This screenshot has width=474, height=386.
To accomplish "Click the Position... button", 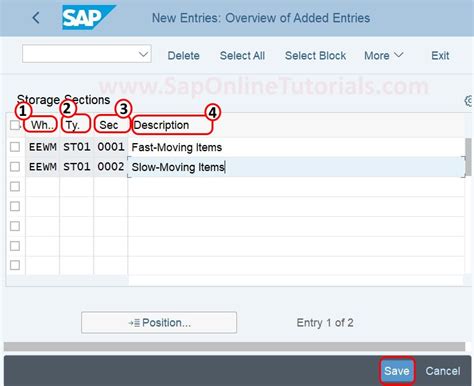I will 159,322.
